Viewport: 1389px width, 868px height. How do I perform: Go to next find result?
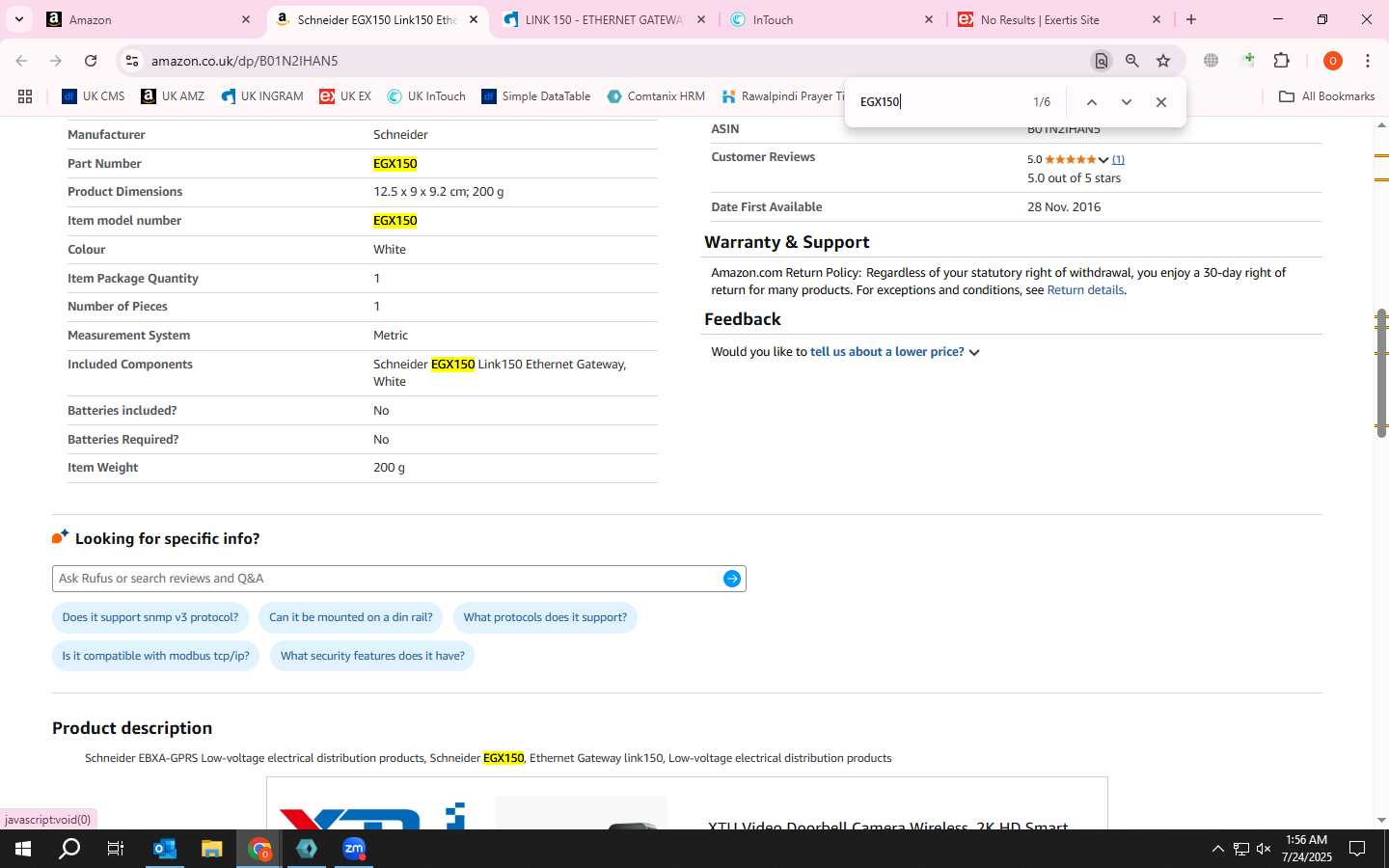(x=1127, y=102)
